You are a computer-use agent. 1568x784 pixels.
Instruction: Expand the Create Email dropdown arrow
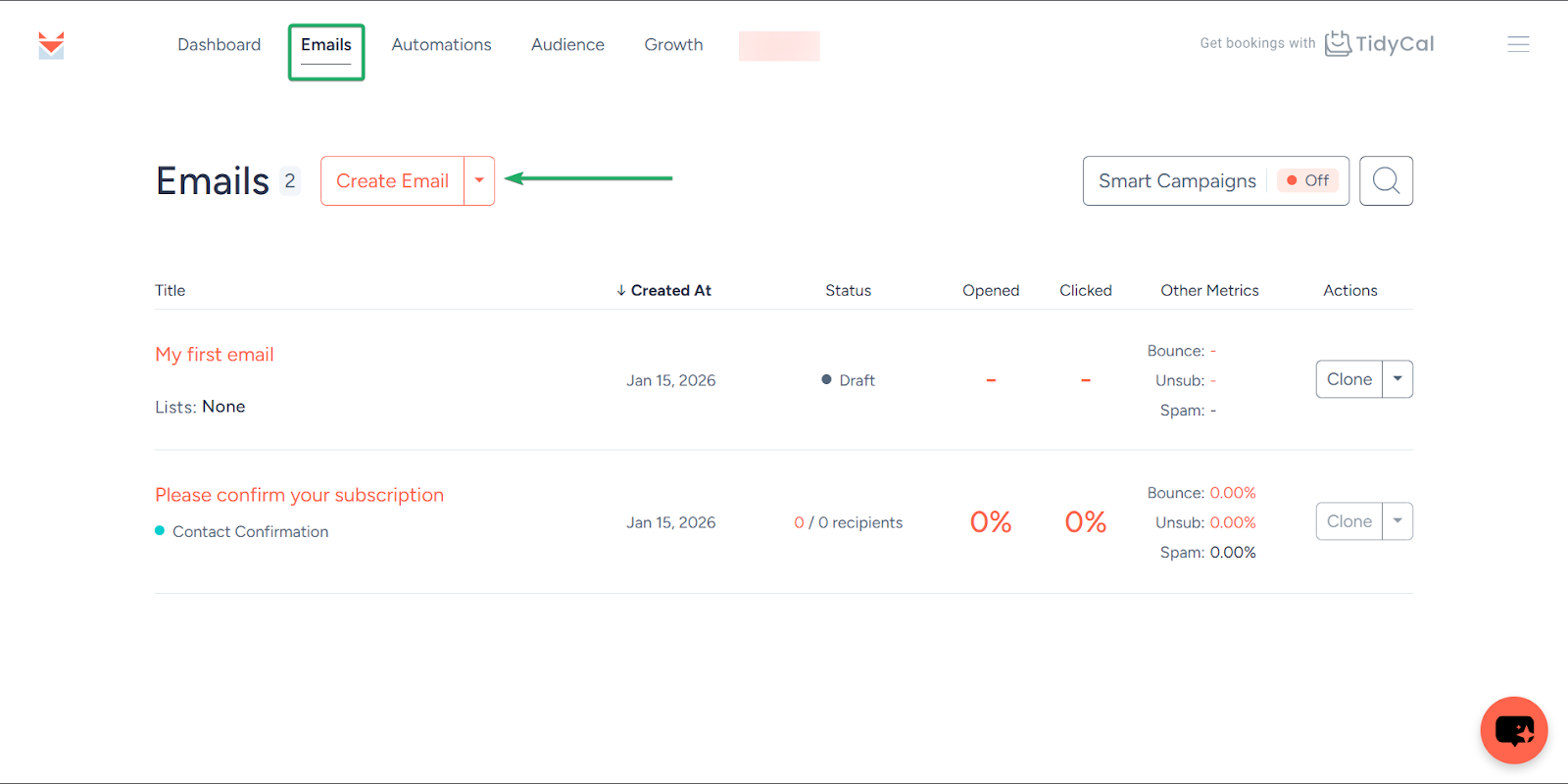coord(479,180)
